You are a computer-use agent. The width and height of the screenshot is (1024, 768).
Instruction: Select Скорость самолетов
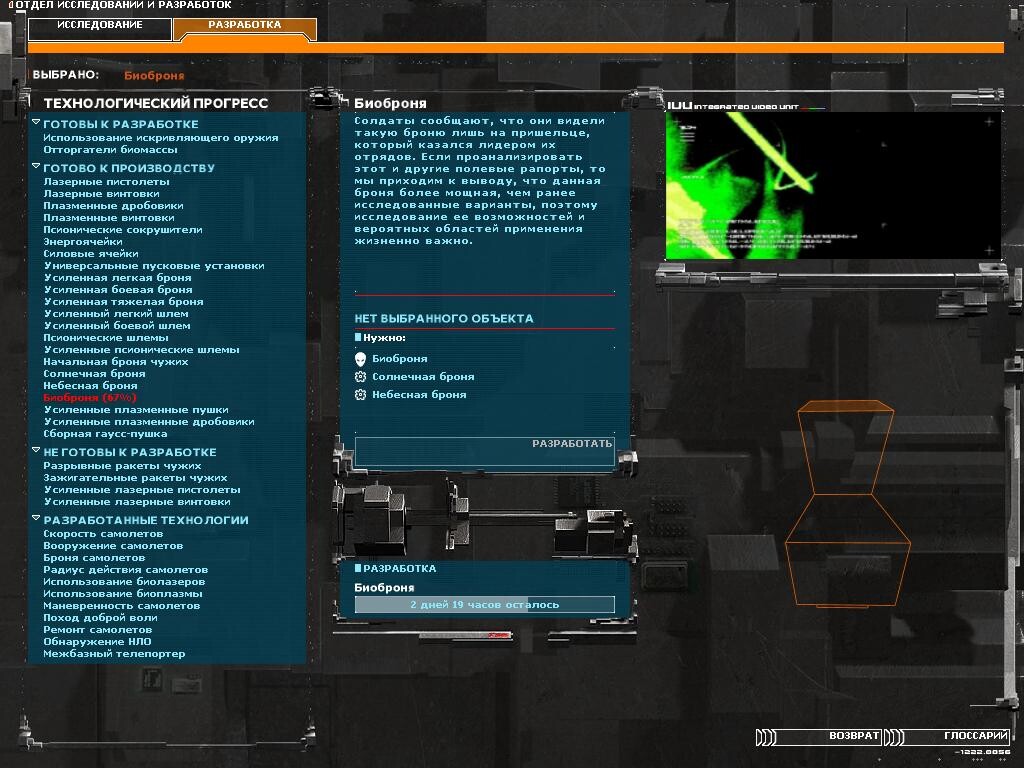click(x=103, y=534)
